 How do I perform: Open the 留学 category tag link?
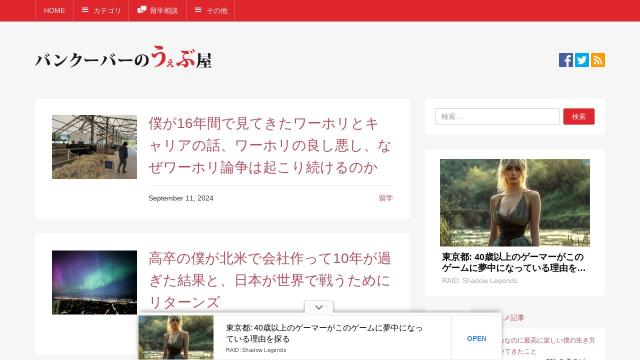385,198
